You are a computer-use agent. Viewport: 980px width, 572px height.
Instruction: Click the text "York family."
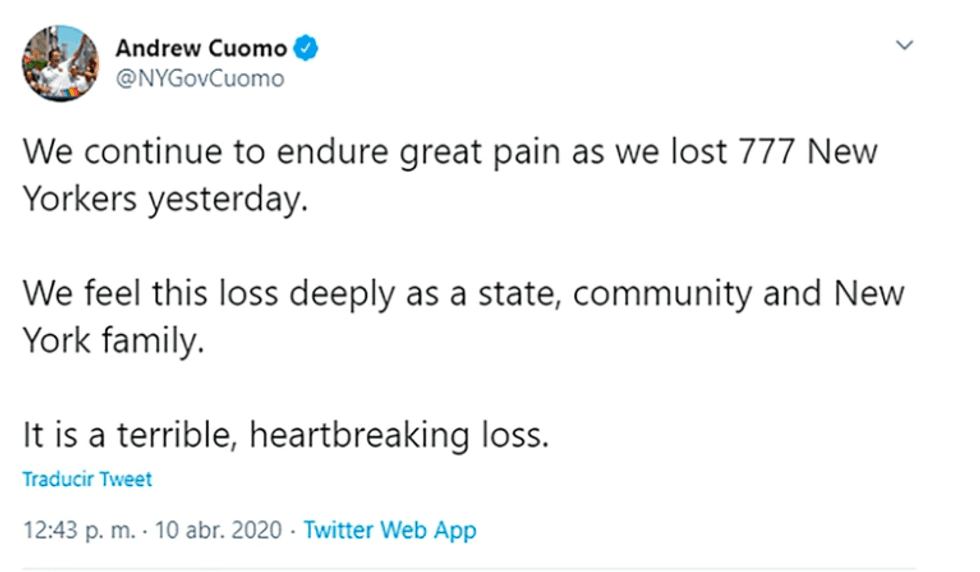(113, 340)
